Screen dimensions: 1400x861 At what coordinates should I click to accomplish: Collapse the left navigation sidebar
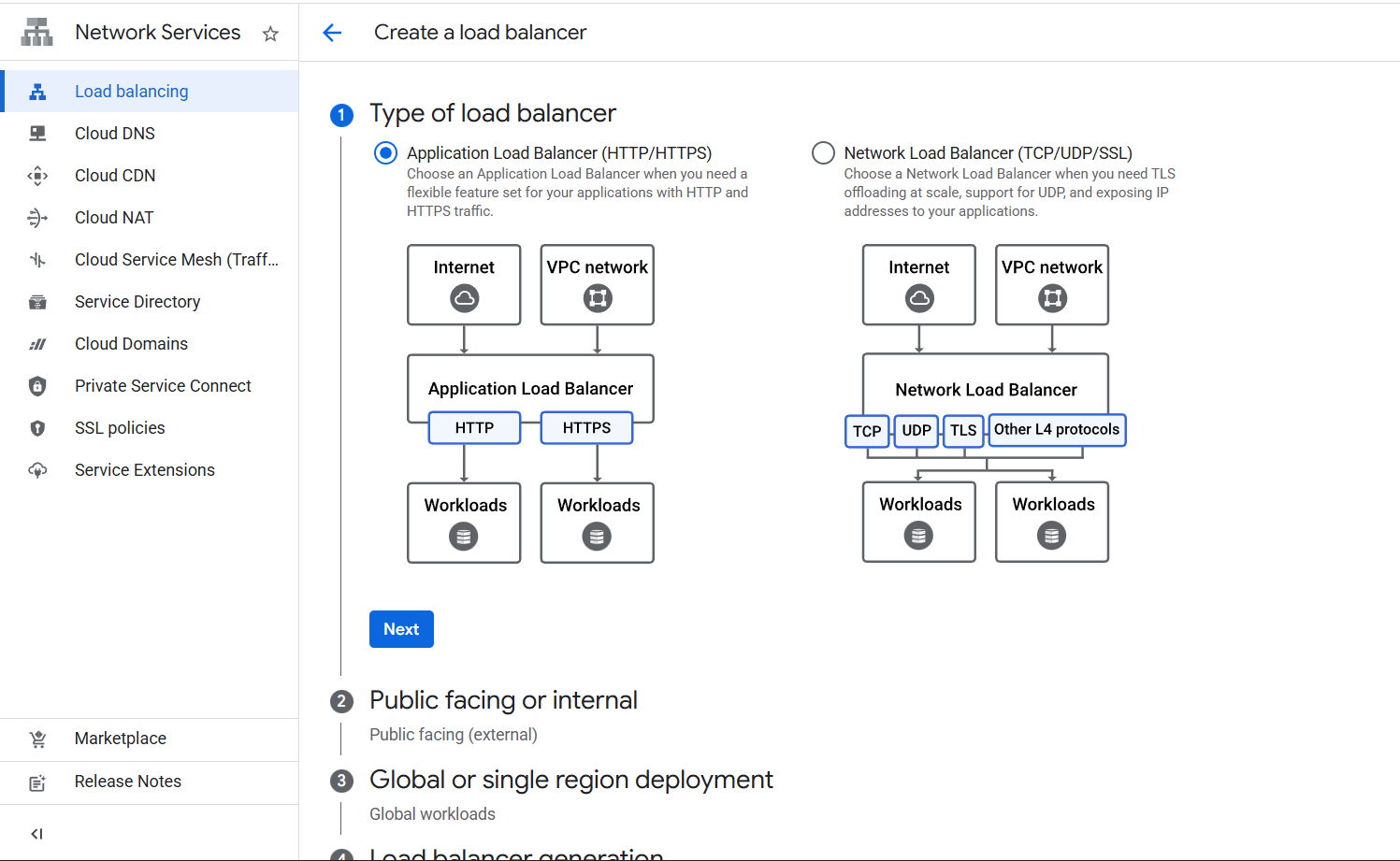tap(37, 834)
